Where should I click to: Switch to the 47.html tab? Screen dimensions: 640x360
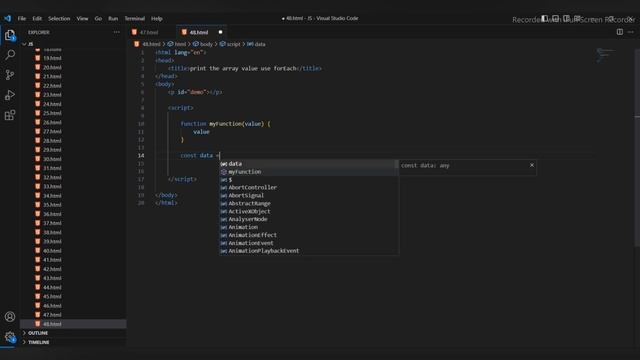coord(149,32)
